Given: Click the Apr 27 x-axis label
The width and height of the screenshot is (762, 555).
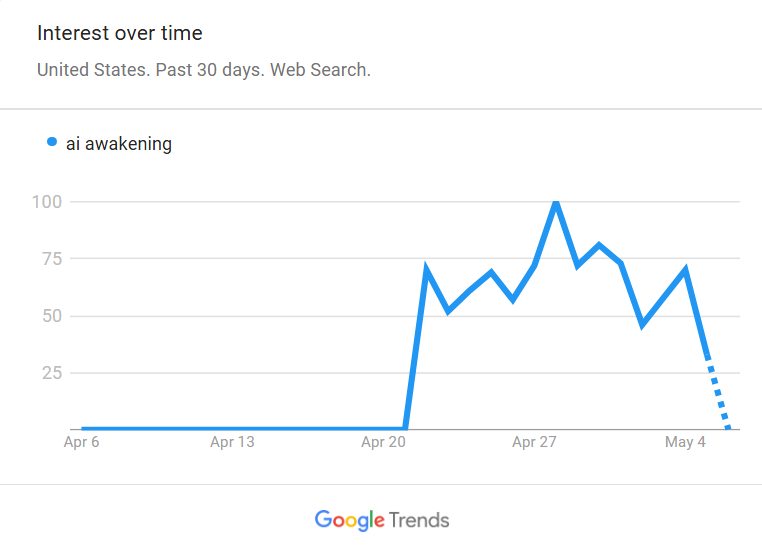Looking at the screenshot, I should tap(534, 442).
